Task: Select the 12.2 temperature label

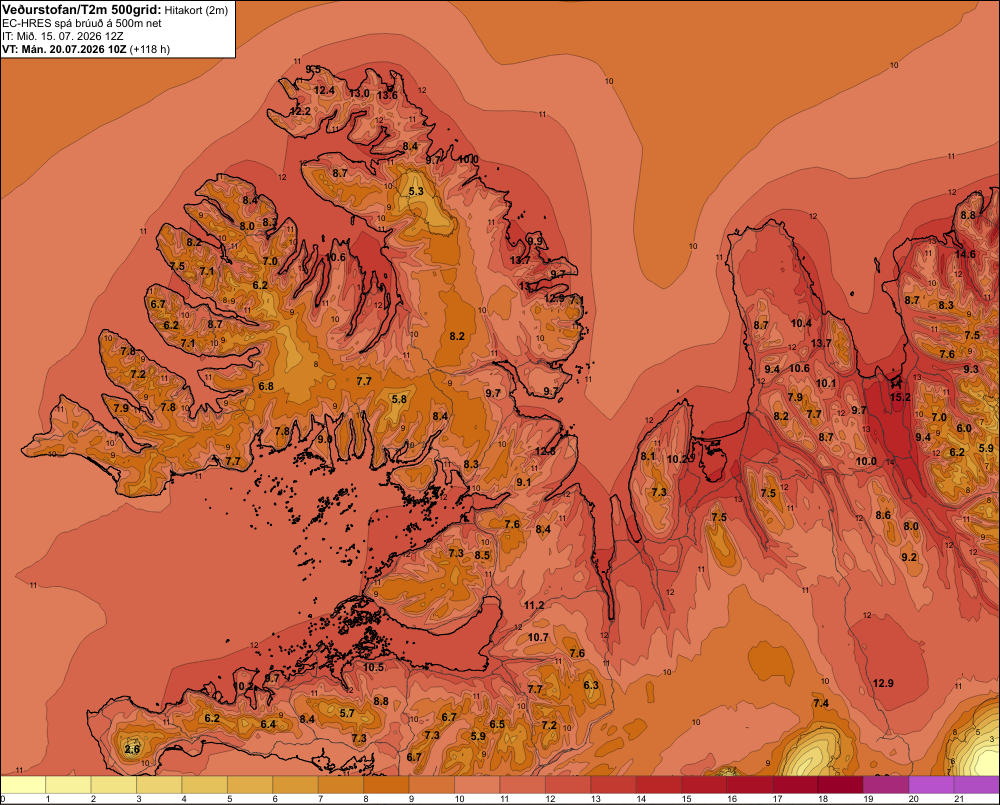Action: (x=300, y=111)
